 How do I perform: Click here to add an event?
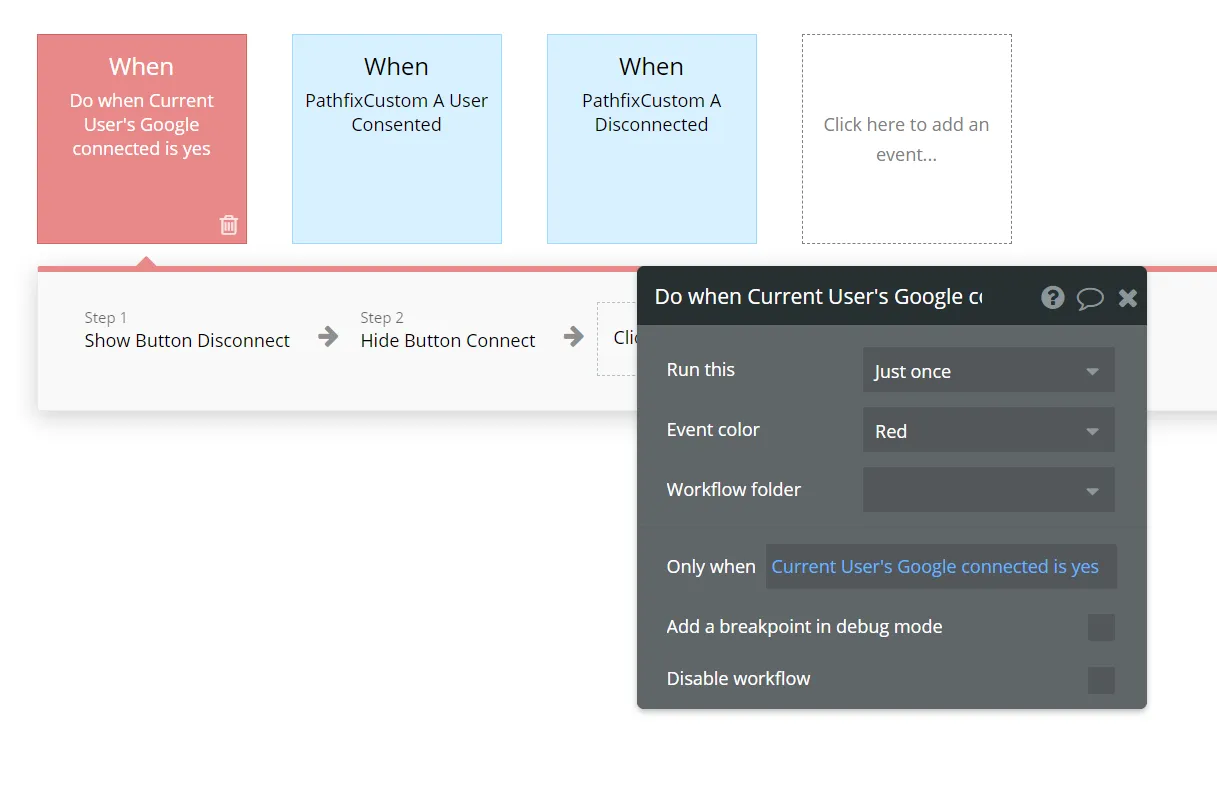[907, 139]
